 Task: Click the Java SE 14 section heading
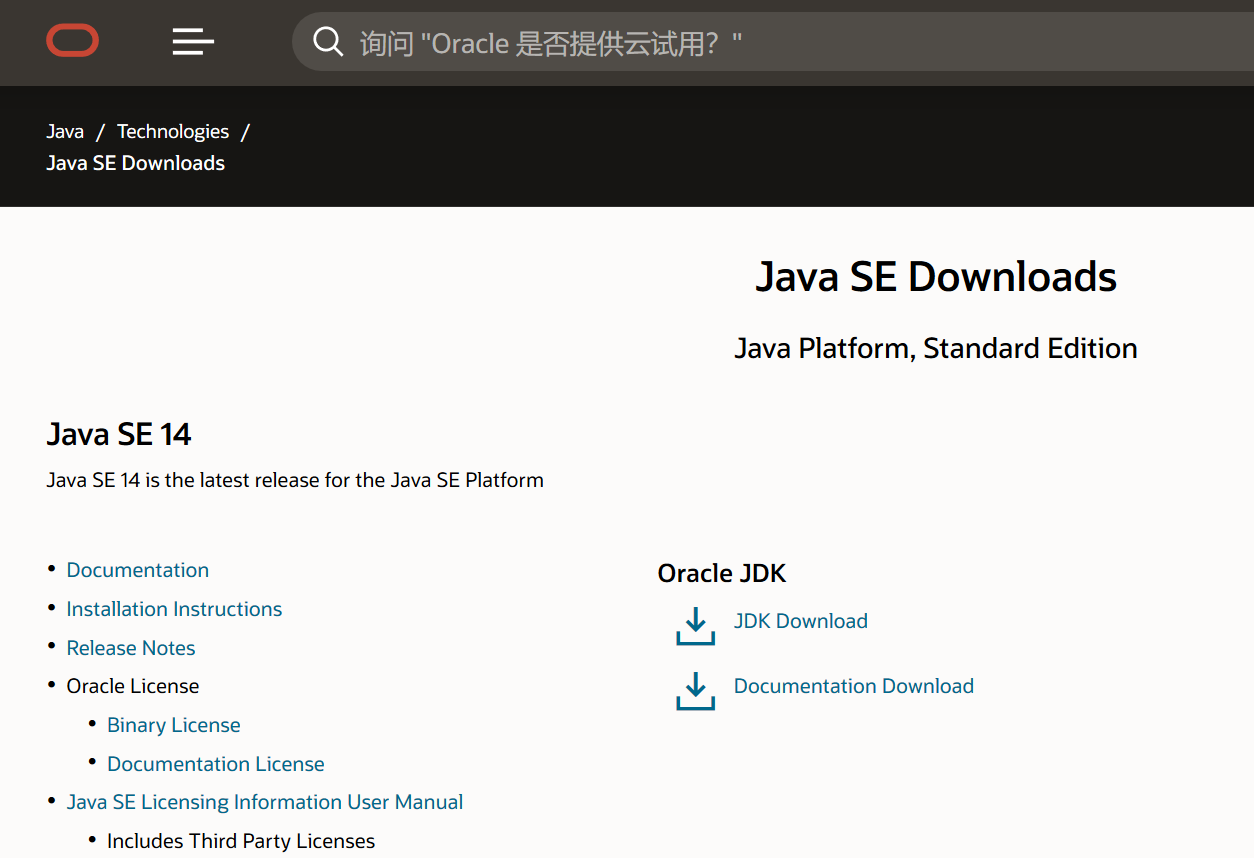(119, 434)
